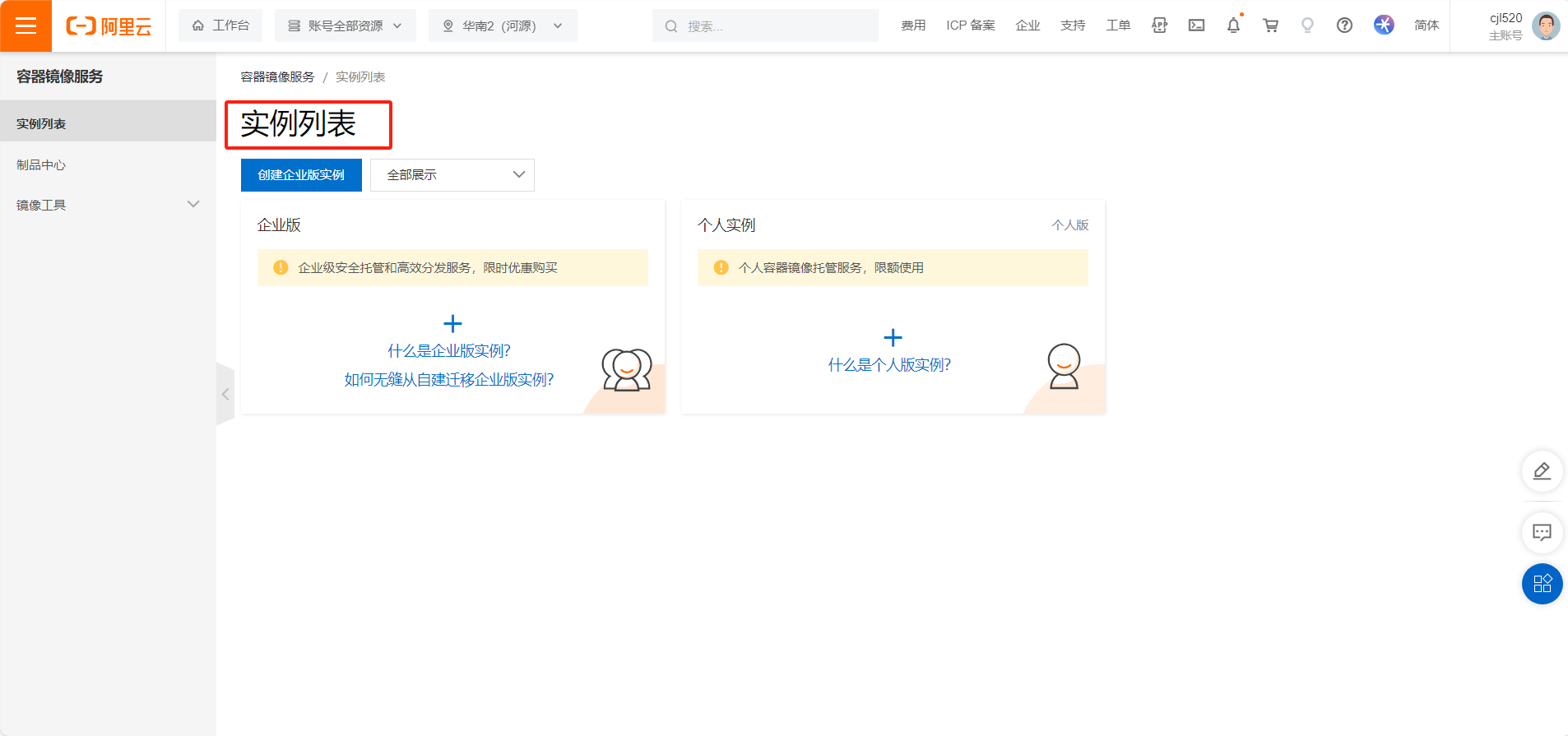Select 制品中心 in the sidebar
The width and height of the screenshot is (1568, 736).
pos(108,164)
